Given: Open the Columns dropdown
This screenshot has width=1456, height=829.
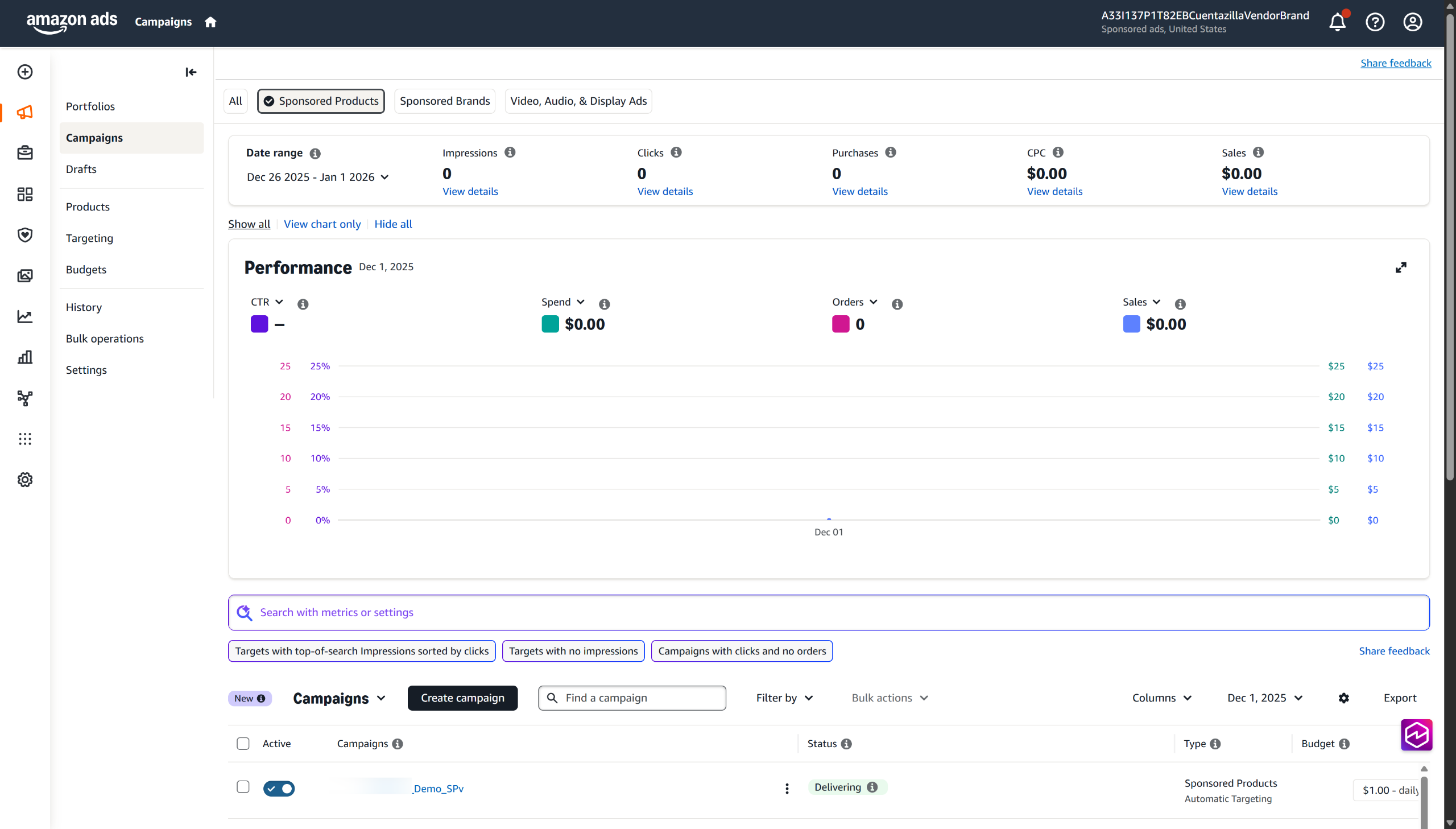Looking at the screenshot, I should point(1161,698).
